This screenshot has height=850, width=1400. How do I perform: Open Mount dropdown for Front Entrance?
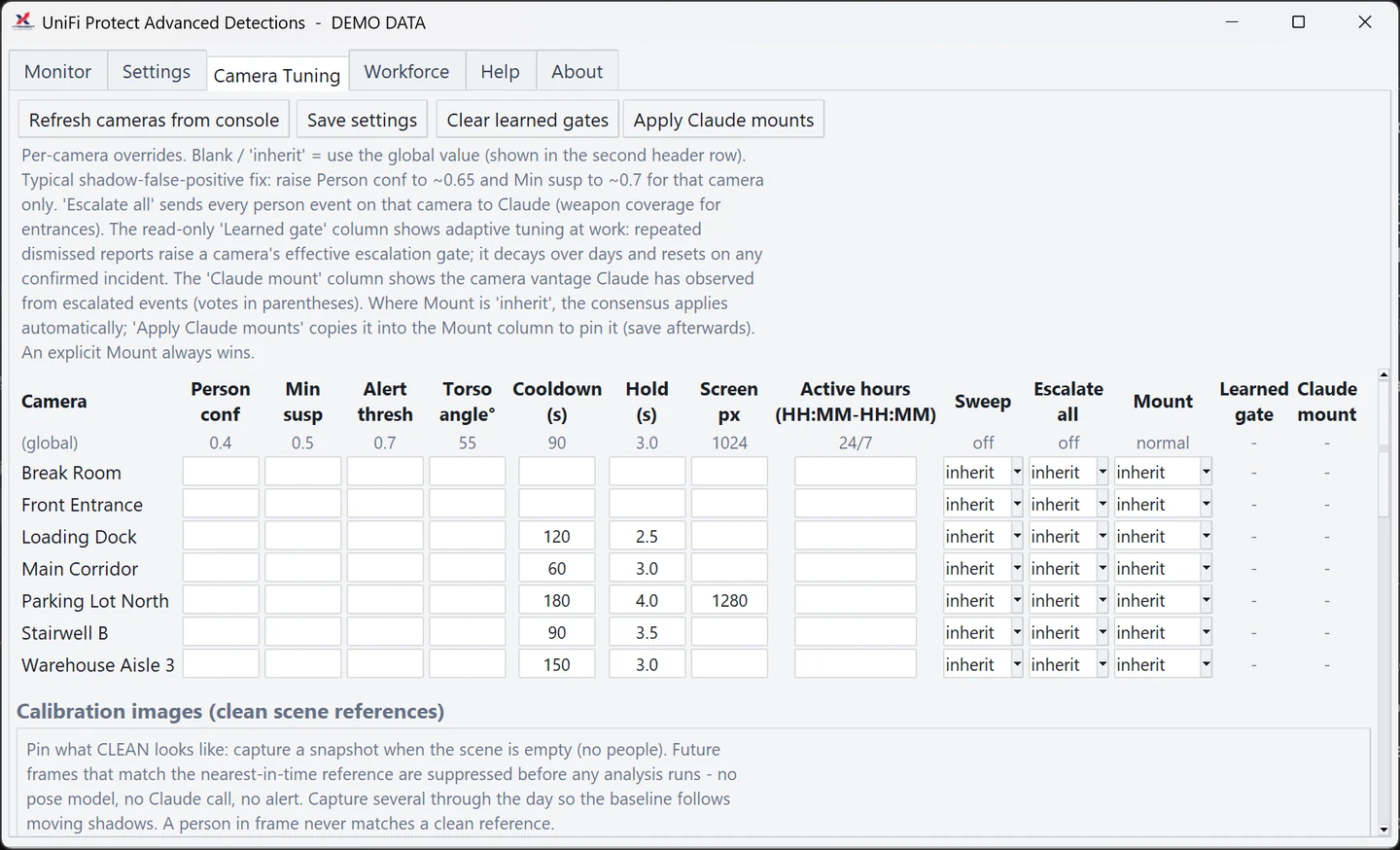pos(1163,505)
